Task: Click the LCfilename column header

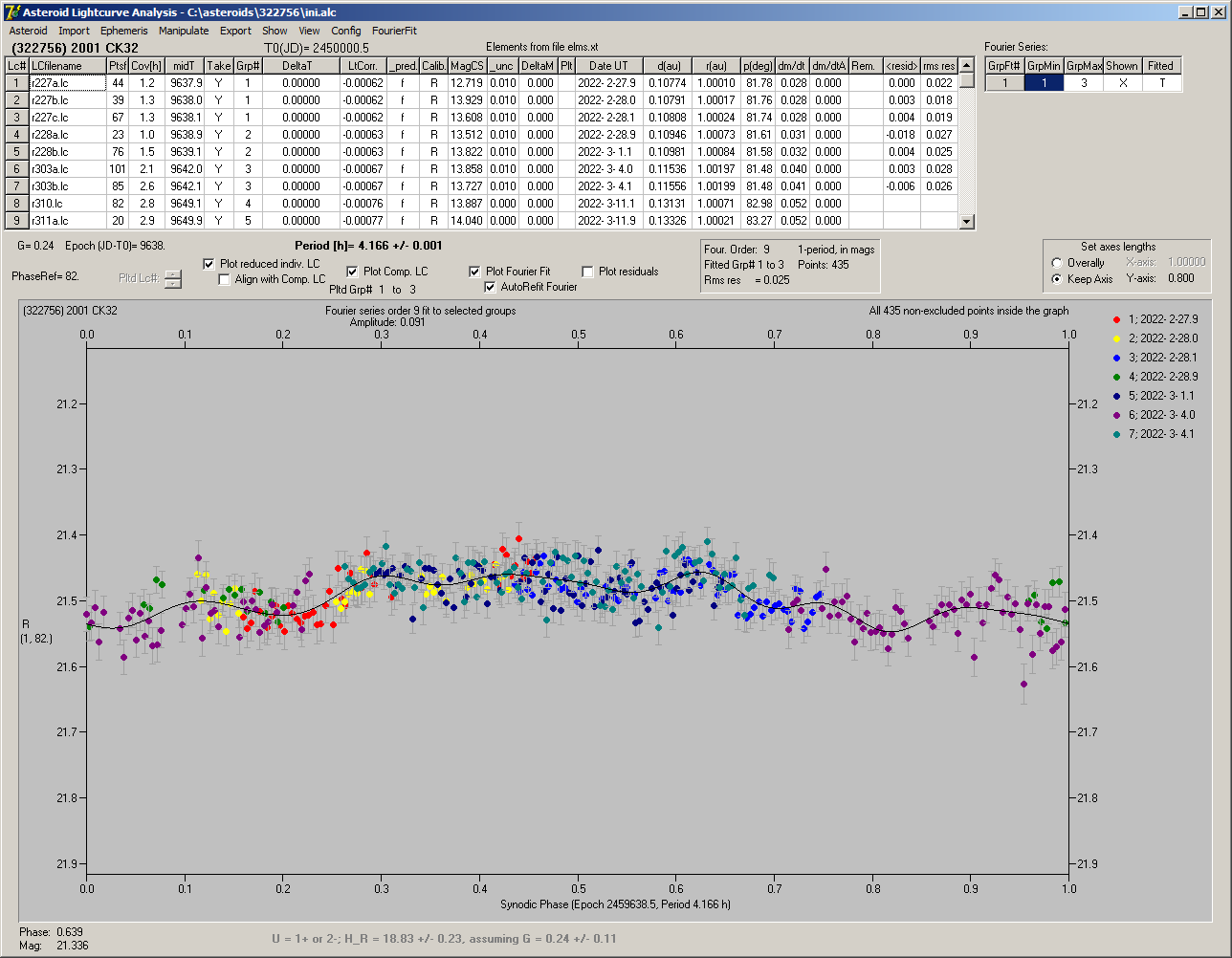Action: point(67,66)
